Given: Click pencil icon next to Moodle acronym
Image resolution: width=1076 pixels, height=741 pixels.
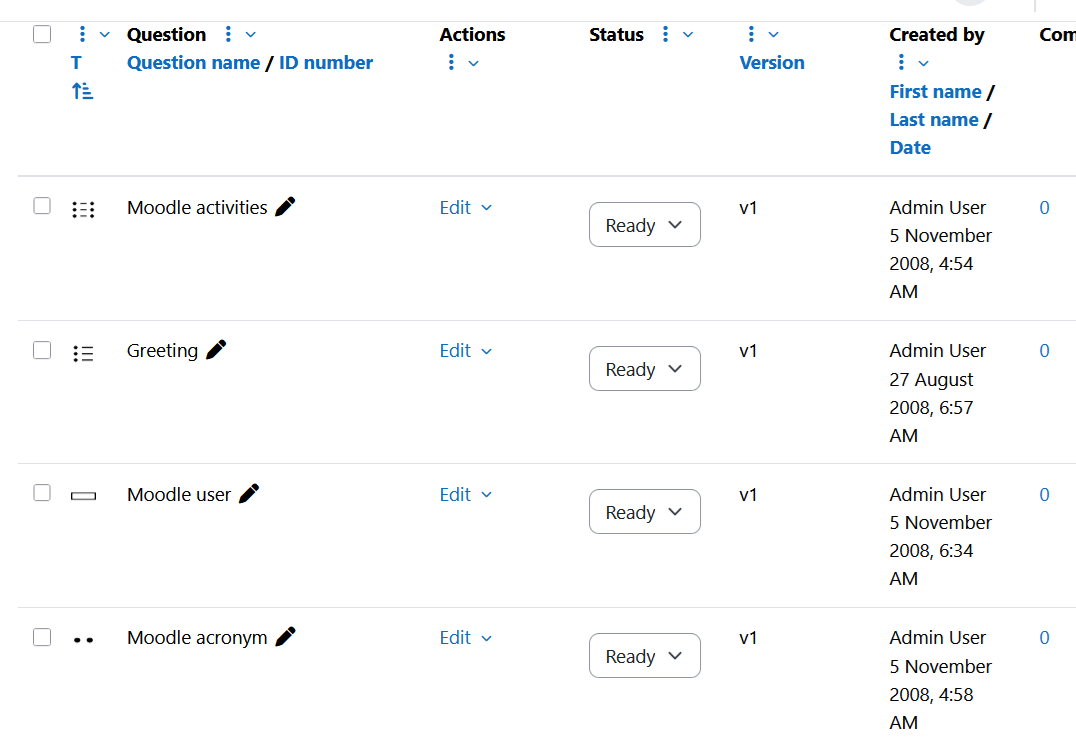Looking at the screenshot, I should [285, 637].
